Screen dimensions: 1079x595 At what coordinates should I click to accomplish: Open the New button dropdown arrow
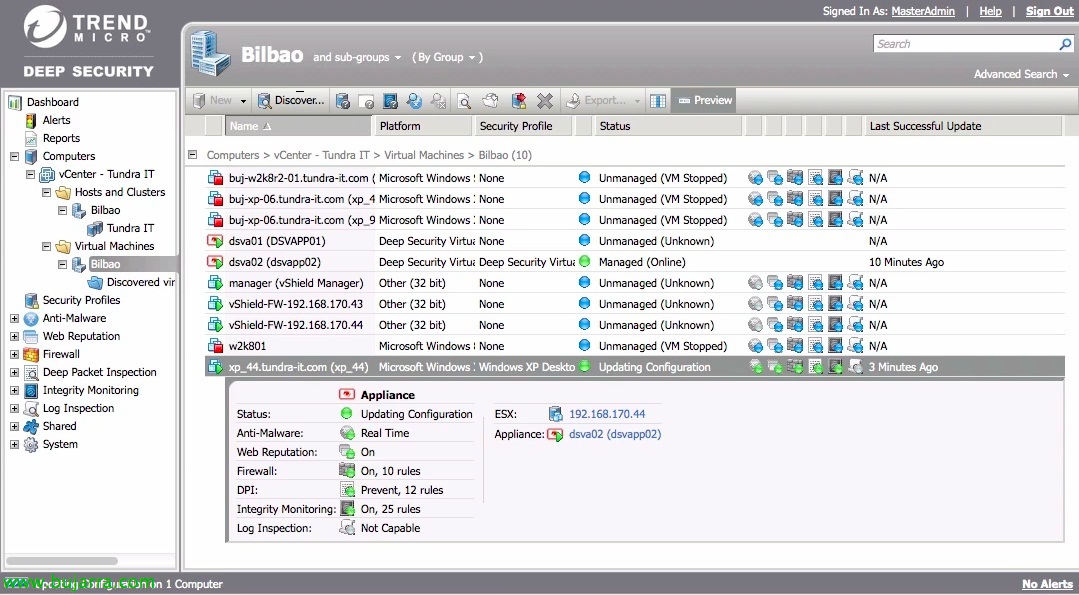(x=243, y=101)
